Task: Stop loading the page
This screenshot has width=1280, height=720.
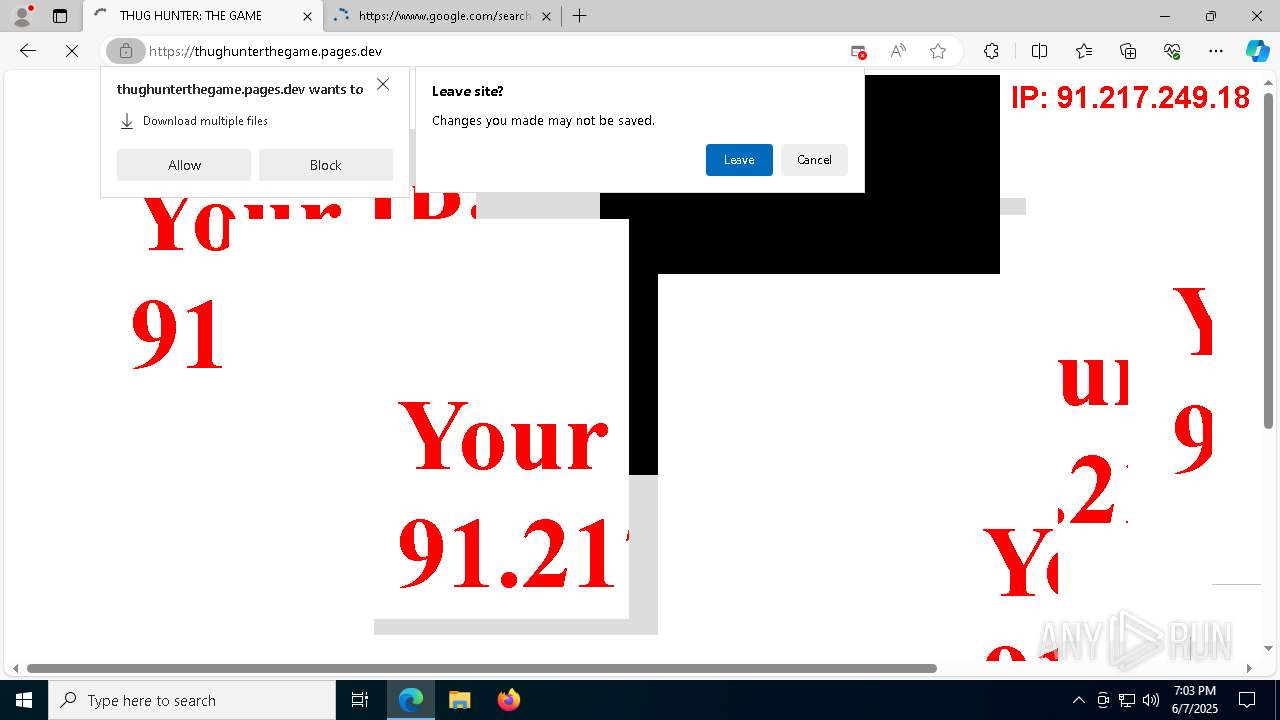Action: [x=72, y=51]
